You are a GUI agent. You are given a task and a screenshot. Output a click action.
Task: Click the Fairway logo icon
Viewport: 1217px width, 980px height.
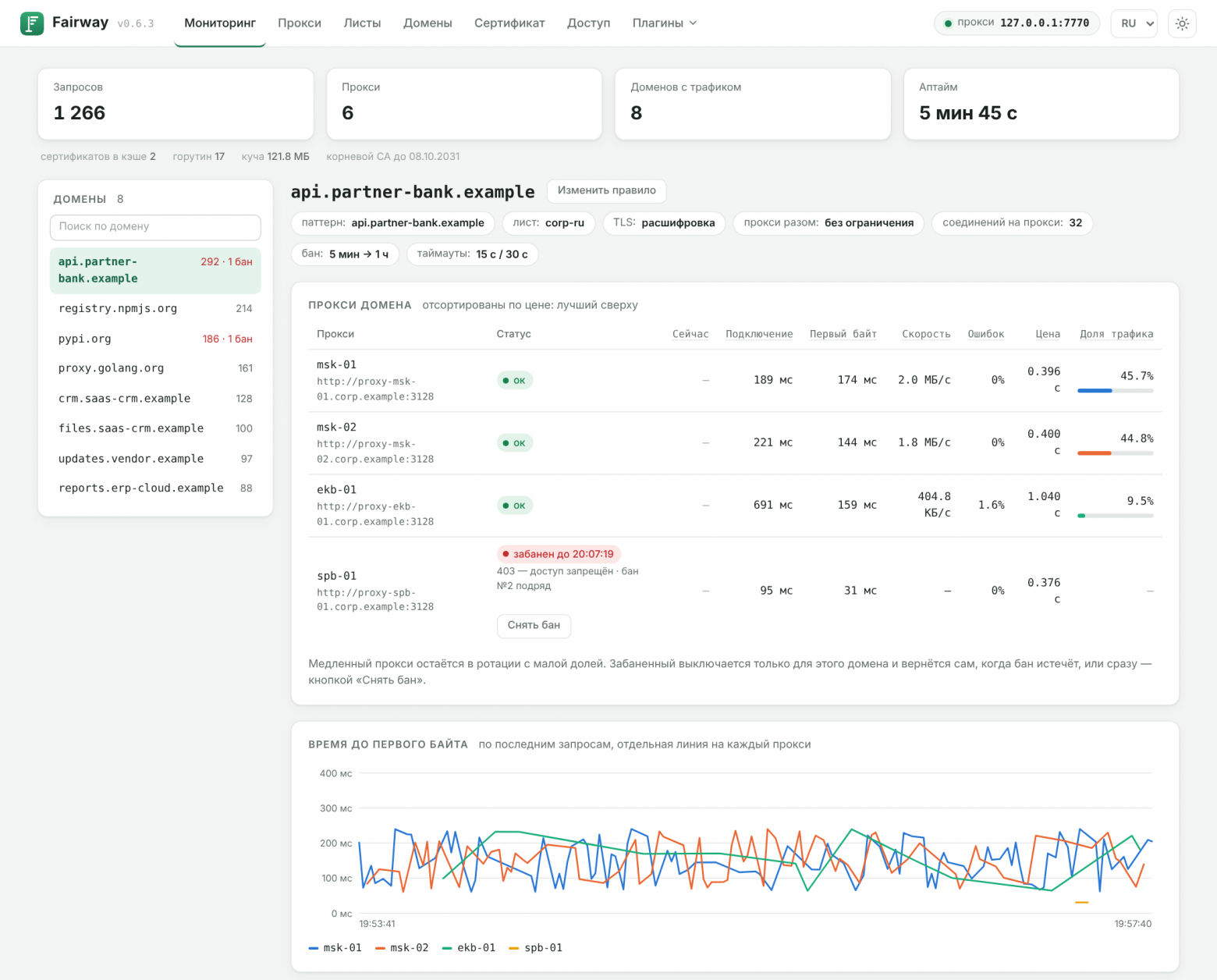(32, 23)
